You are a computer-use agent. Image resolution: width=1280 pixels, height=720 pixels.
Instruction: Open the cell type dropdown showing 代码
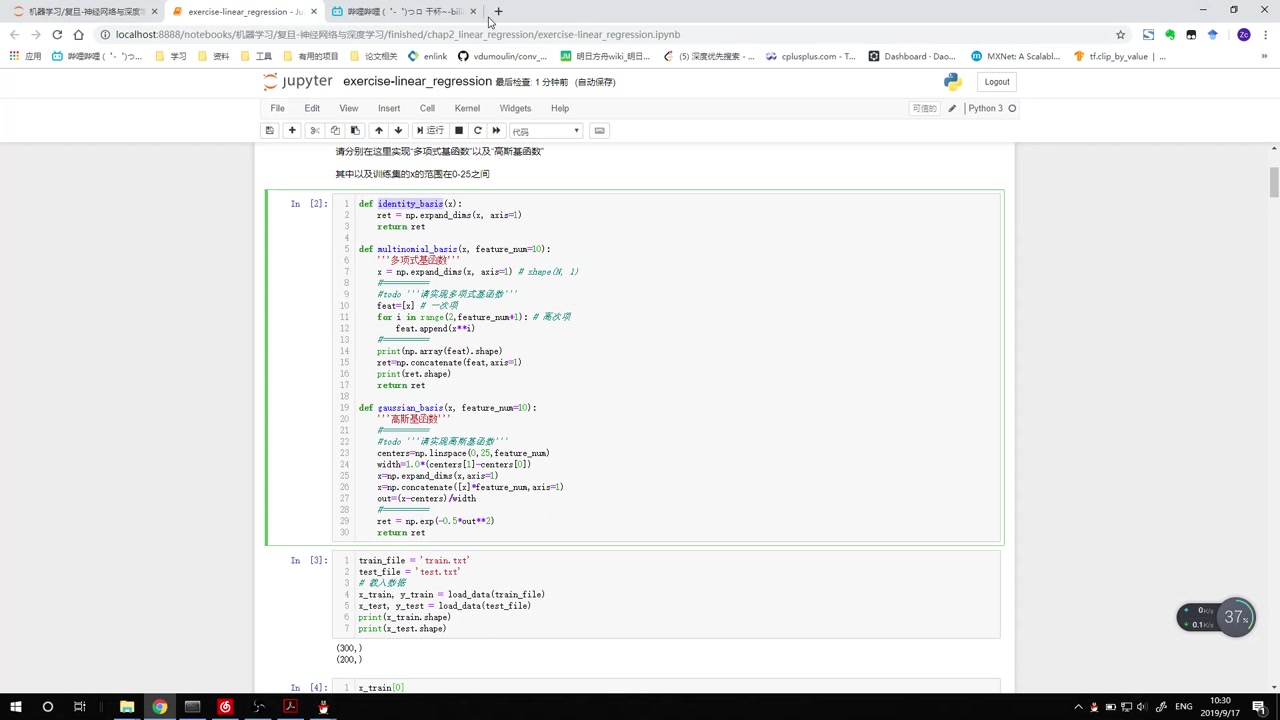(x=546, y=131)
